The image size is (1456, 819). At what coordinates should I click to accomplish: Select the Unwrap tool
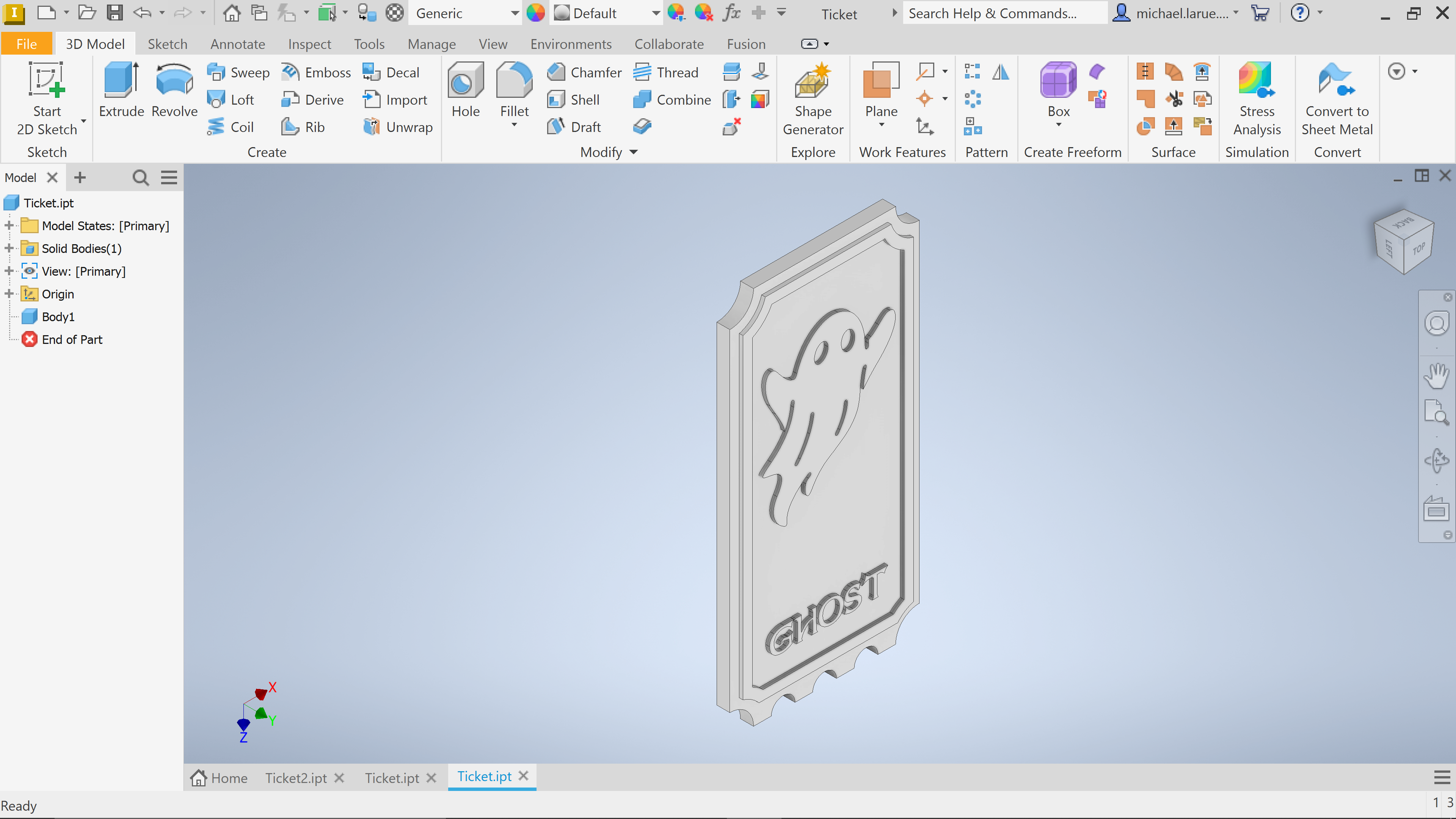[398, 127]
